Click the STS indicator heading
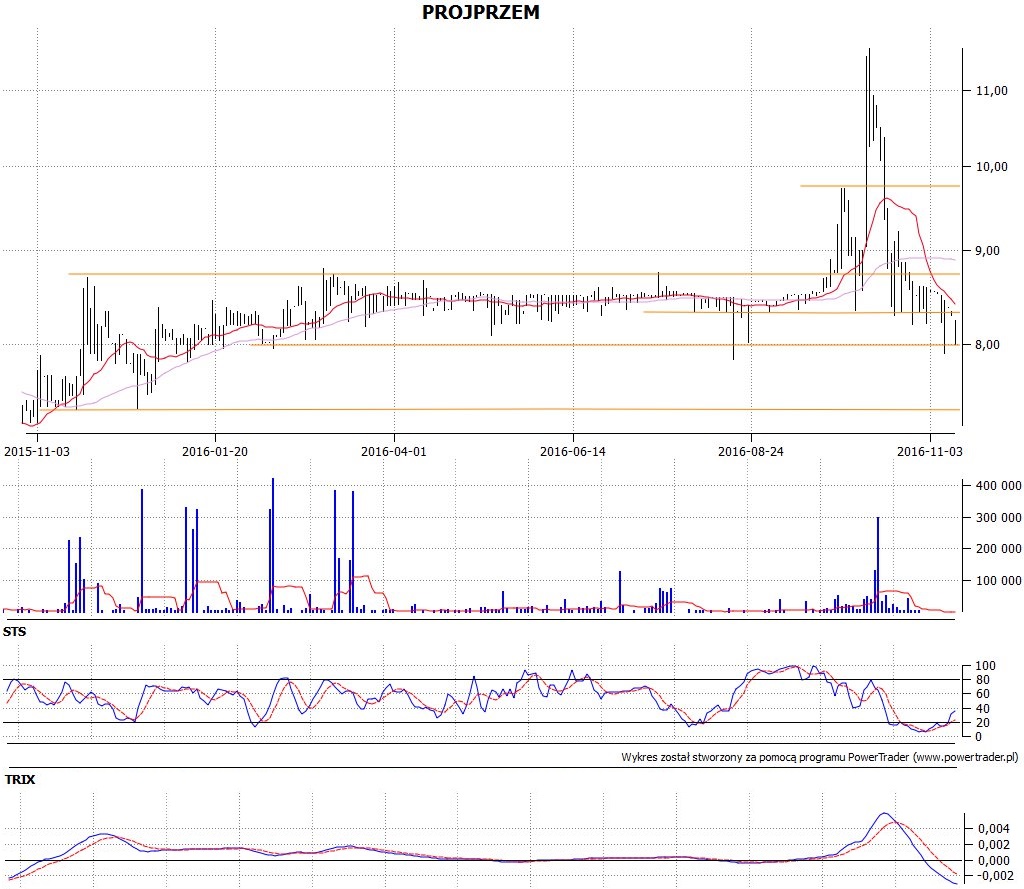 click(14, 632)
